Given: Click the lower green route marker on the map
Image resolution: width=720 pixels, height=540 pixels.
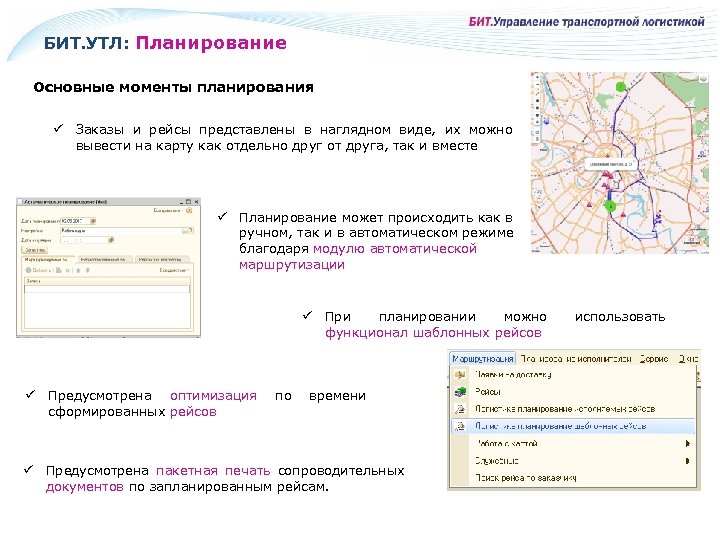Looking at the screenshot, I should (x=610, y=207).
